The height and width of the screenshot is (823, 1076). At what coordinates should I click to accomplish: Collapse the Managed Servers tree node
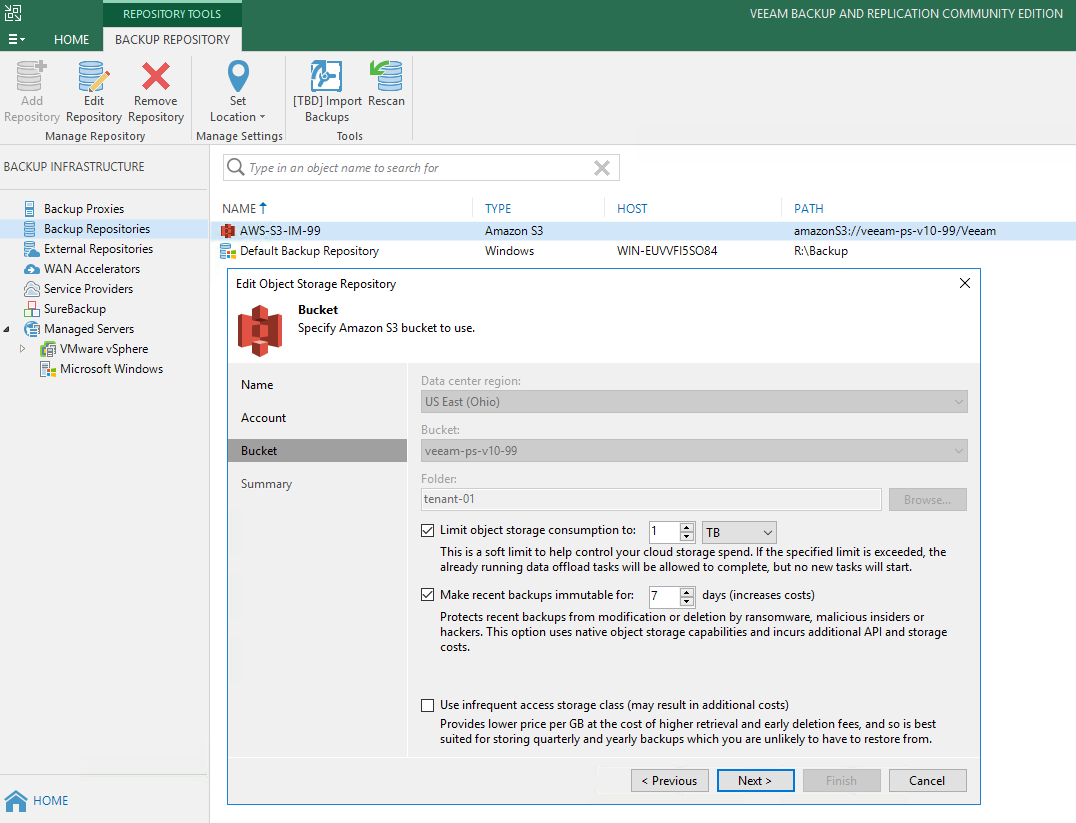[7, 329]
